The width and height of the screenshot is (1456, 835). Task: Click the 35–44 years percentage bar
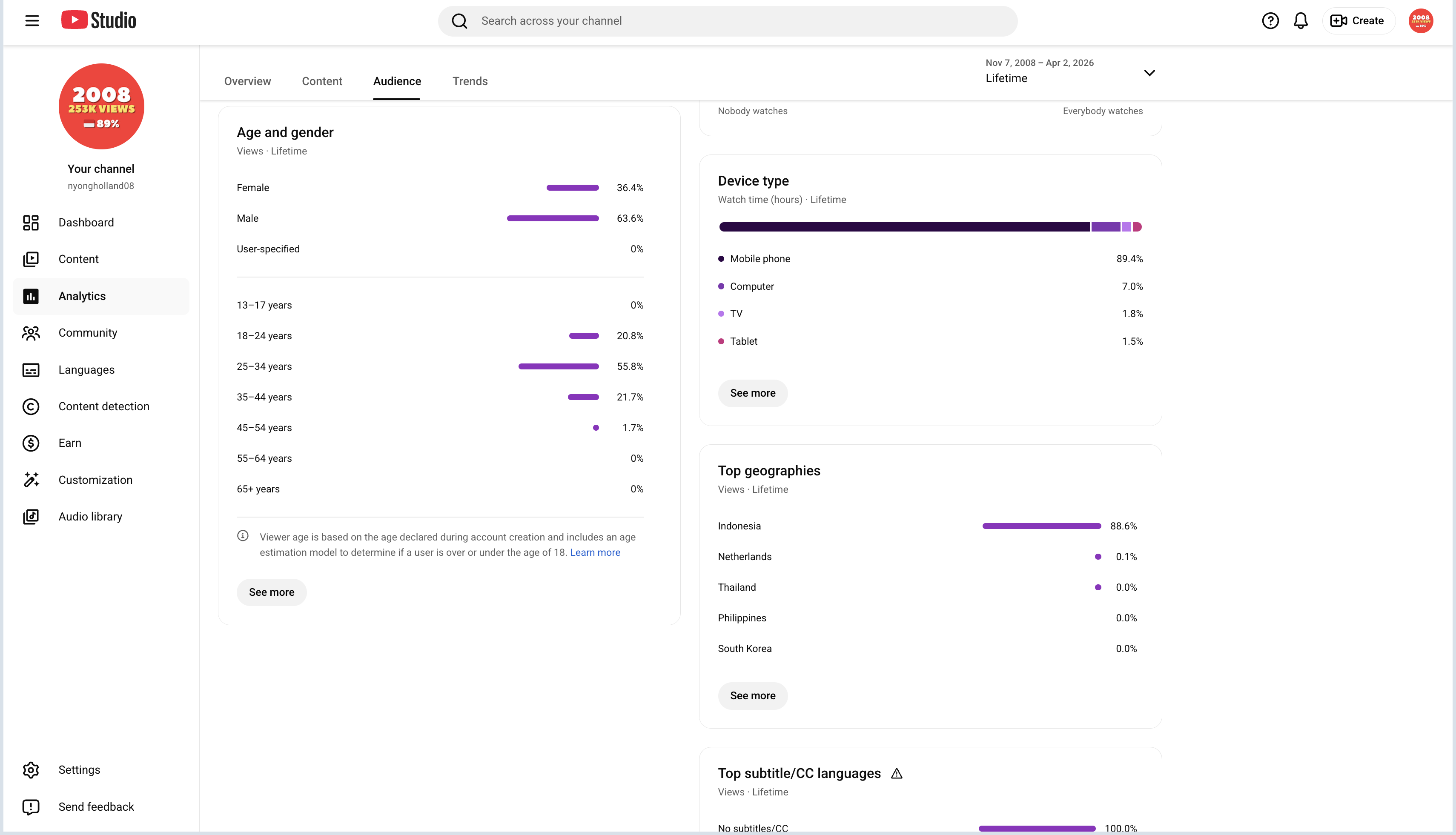coord(583,397)
